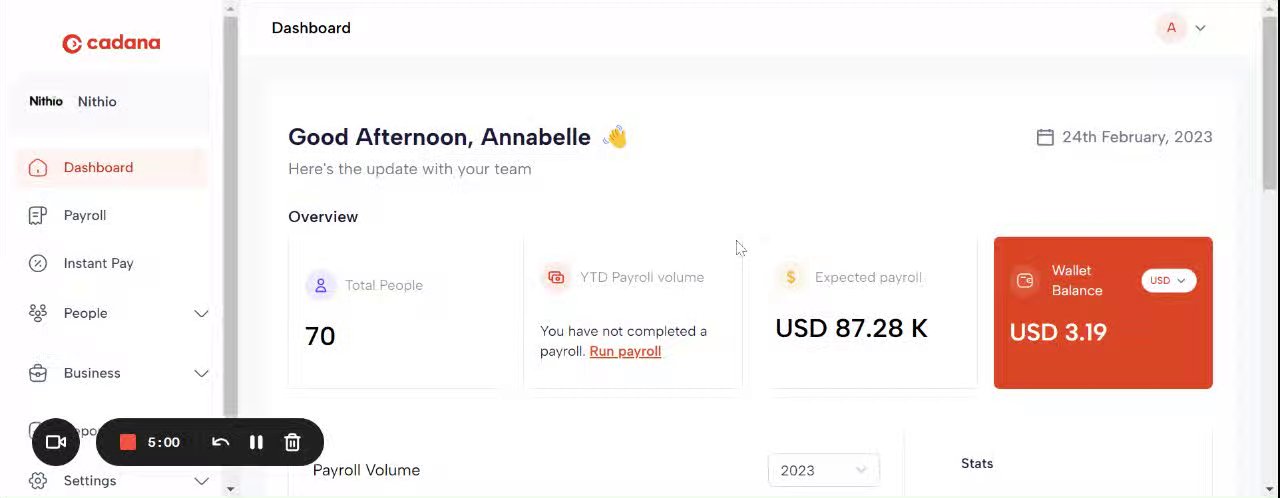The height and width of the screenshot is (498, 1280).
Task: Click the sidebar vertical scrollbar
Action: 231,200
